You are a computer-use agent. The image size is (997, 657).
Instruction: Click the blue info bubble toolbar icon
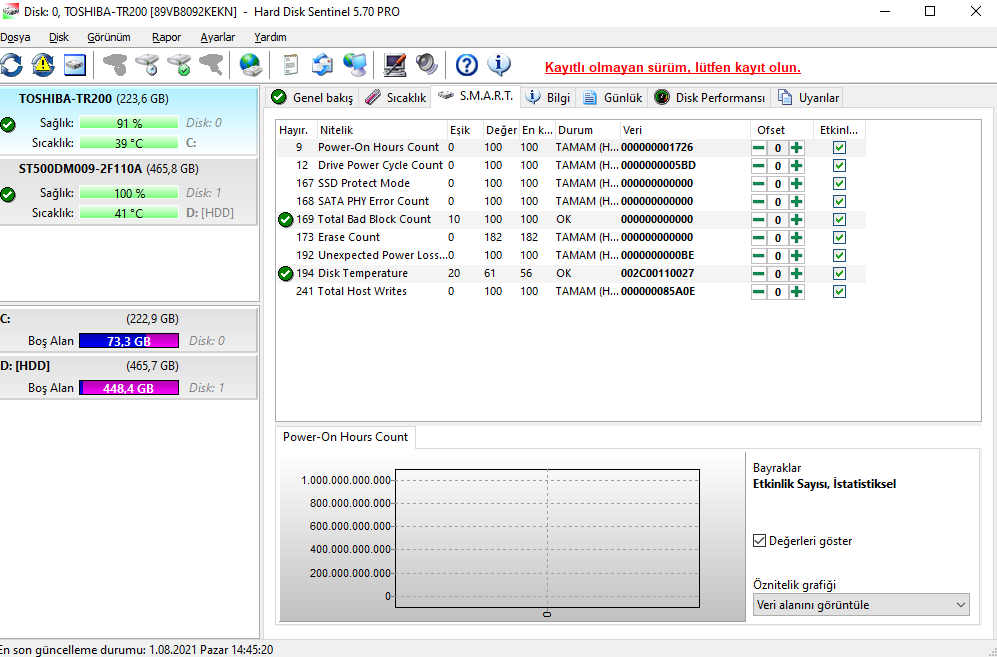498,65
